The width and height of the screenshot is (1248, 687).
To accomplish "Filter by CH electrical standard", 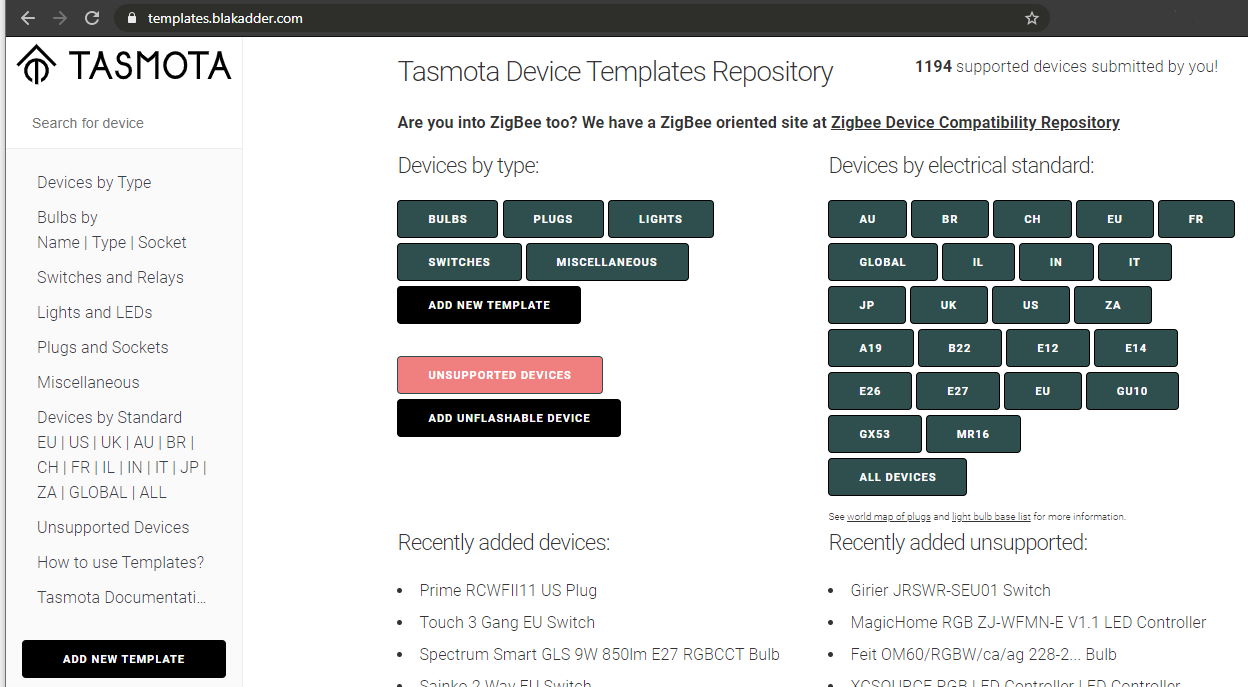I will (1032, 219).
